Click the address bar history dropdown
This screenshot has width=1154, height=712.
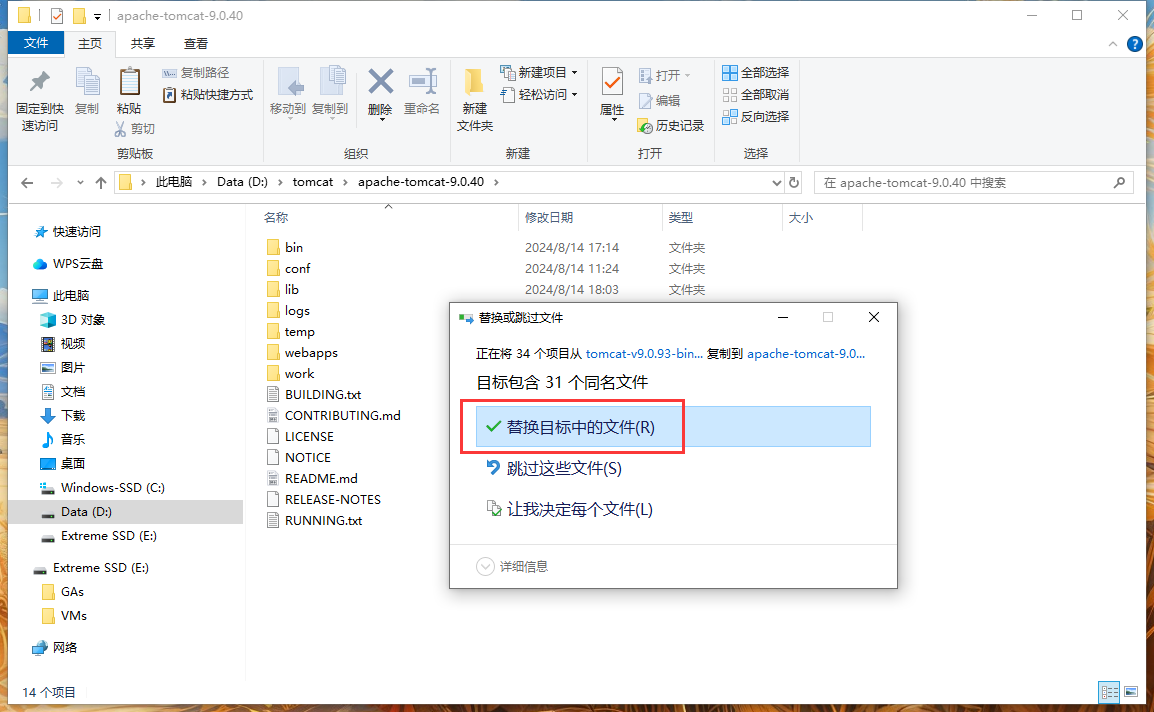point(776,183)
